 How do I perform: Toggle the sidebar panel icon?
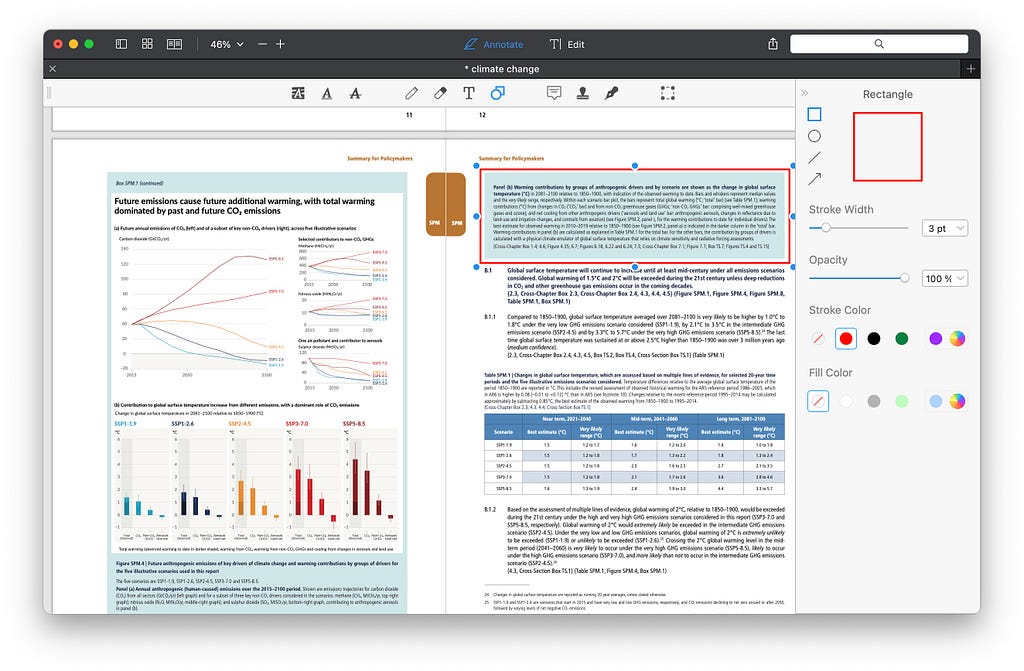[121, 44]
